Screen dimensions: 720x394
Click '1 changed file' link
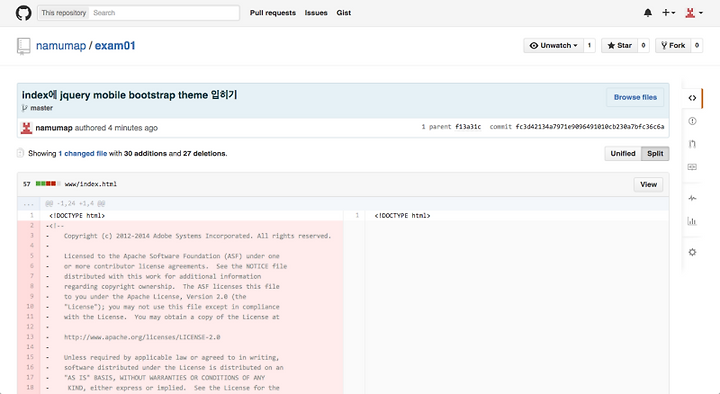coord(83,153)
